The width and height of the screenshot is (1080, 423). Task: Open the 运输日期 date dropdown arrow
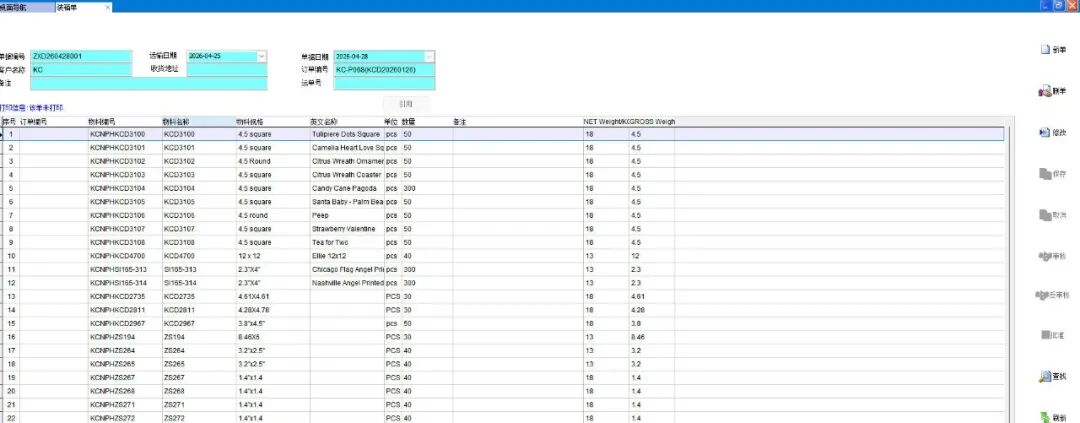click(x=262, y=56)
